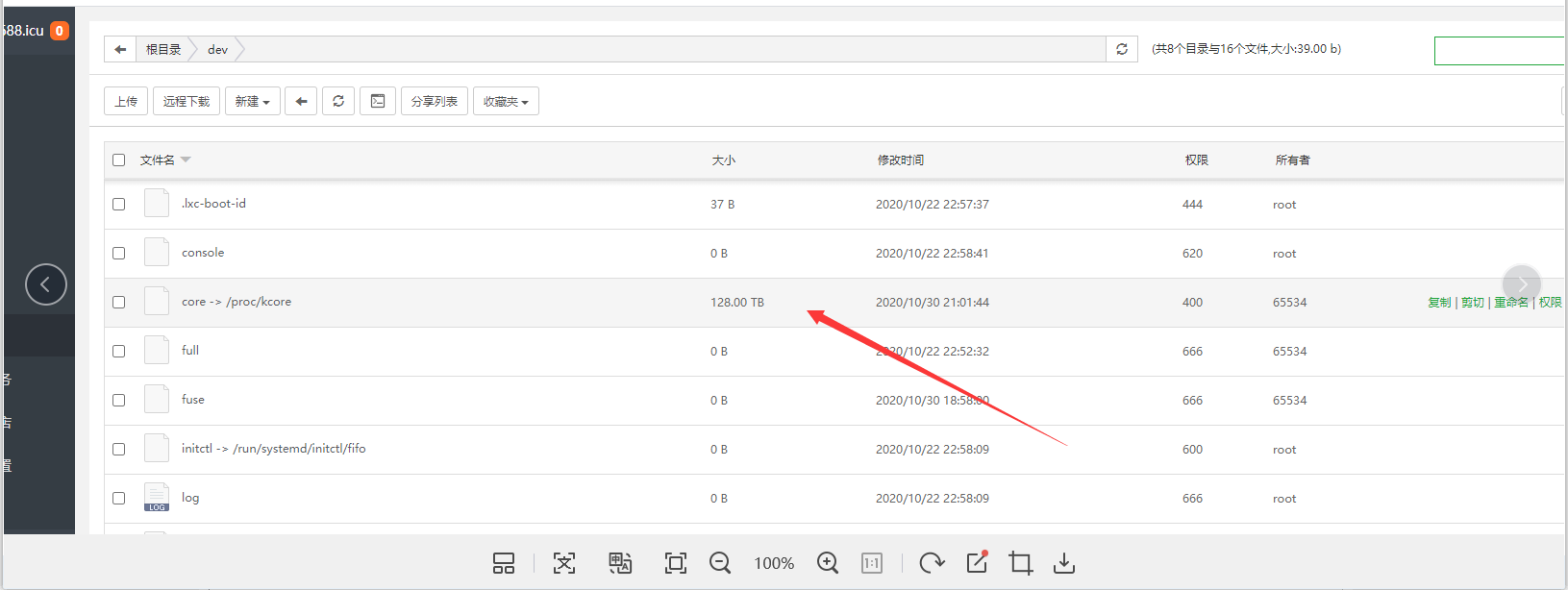Open the thumbnail gallery icon in the viewer toolbar

(504, 563)
